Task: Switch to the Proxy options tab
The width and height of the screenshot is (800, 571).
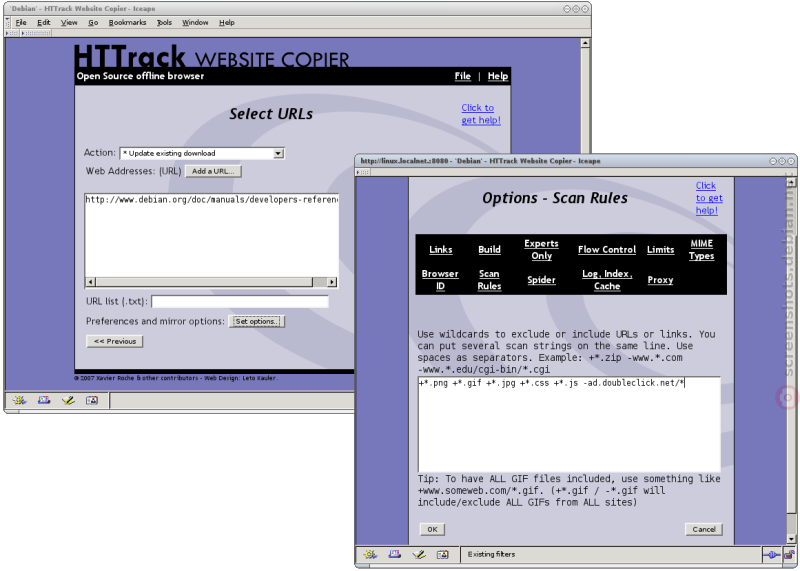Action: [660, 280]
